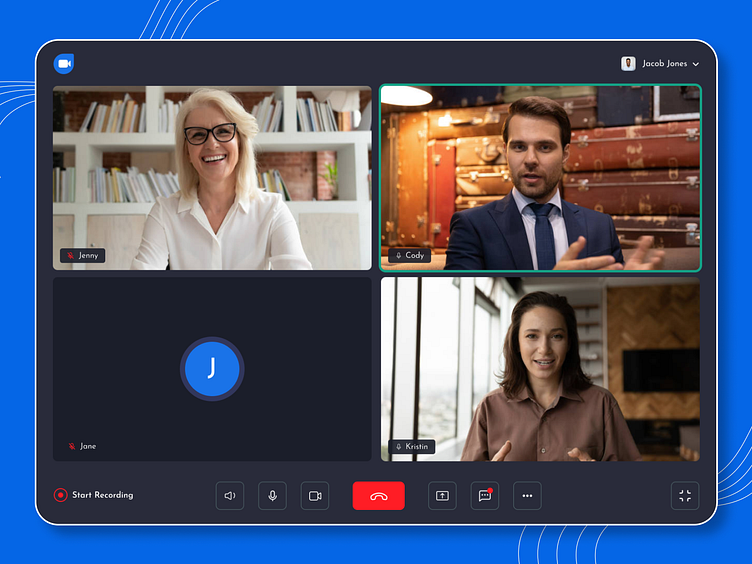The height and width of the screenshot is (564, 752).
Task: Click the Kristin name label
Action: [x=416, y=446]
